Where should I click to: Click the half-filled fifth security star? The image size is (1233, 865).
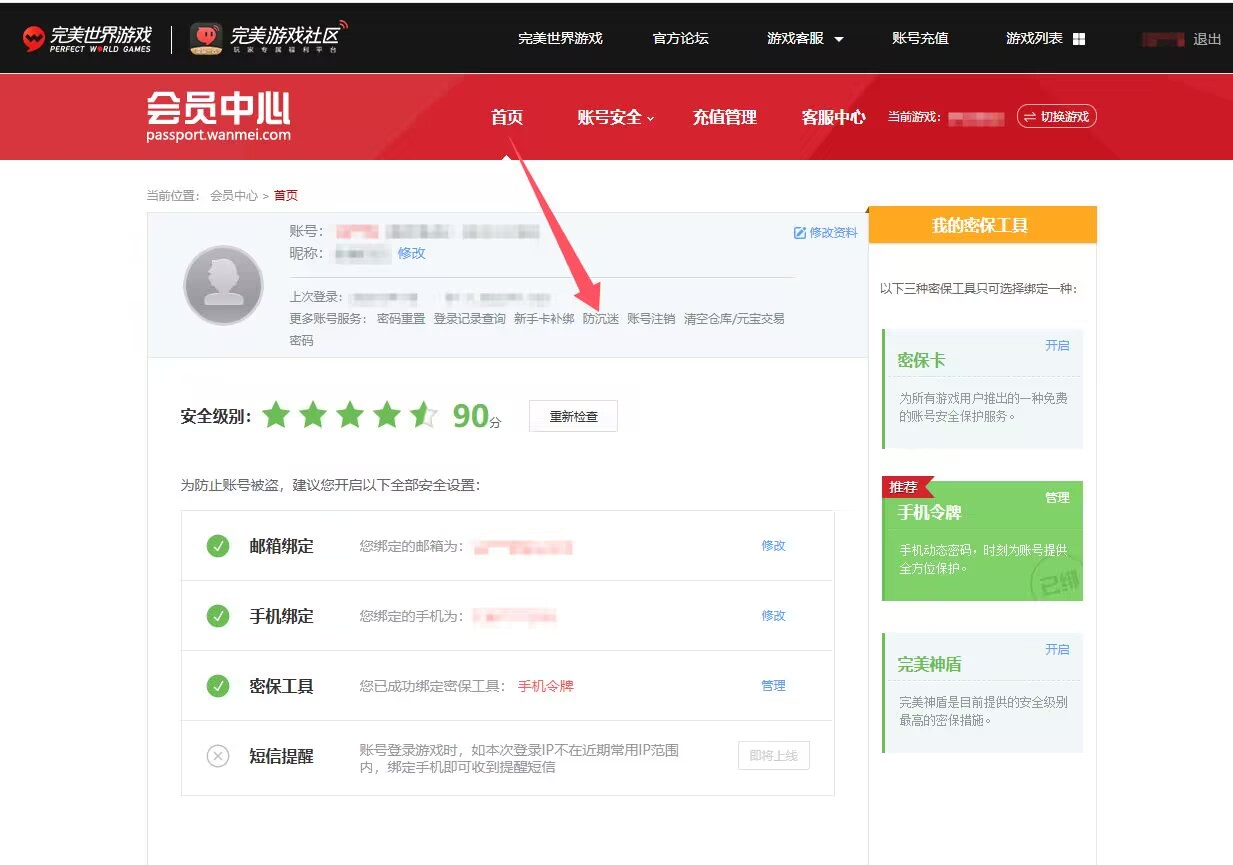click(x=424, y=415)
